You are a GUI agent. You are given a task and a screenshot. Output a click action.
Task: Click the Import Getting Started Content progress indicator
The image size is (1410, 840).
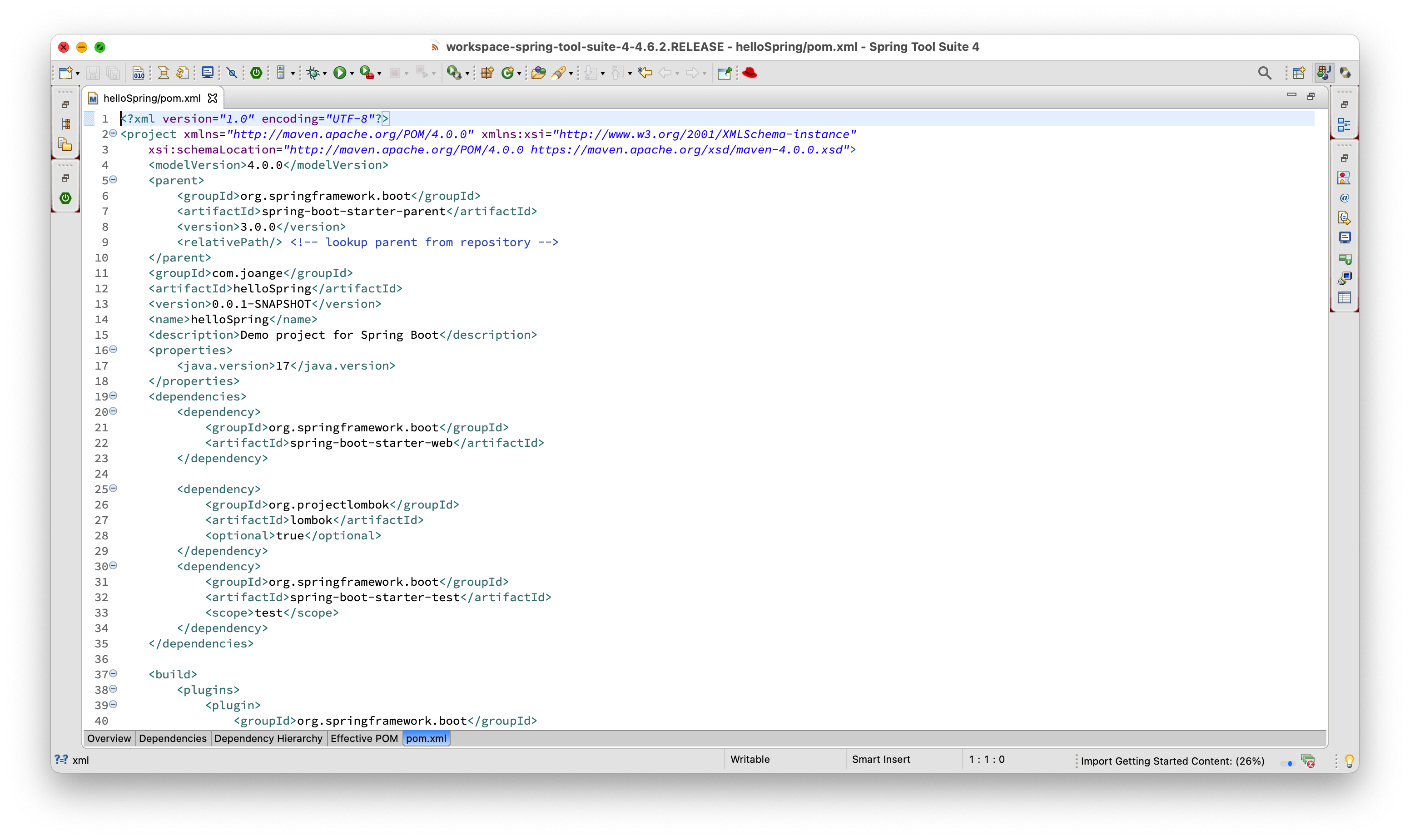(1172, 761)
